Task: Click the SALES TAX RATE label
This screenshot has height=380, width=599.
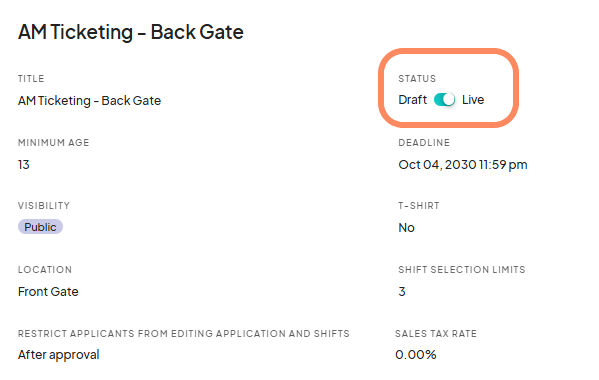Action: click(x=436, y=334)
